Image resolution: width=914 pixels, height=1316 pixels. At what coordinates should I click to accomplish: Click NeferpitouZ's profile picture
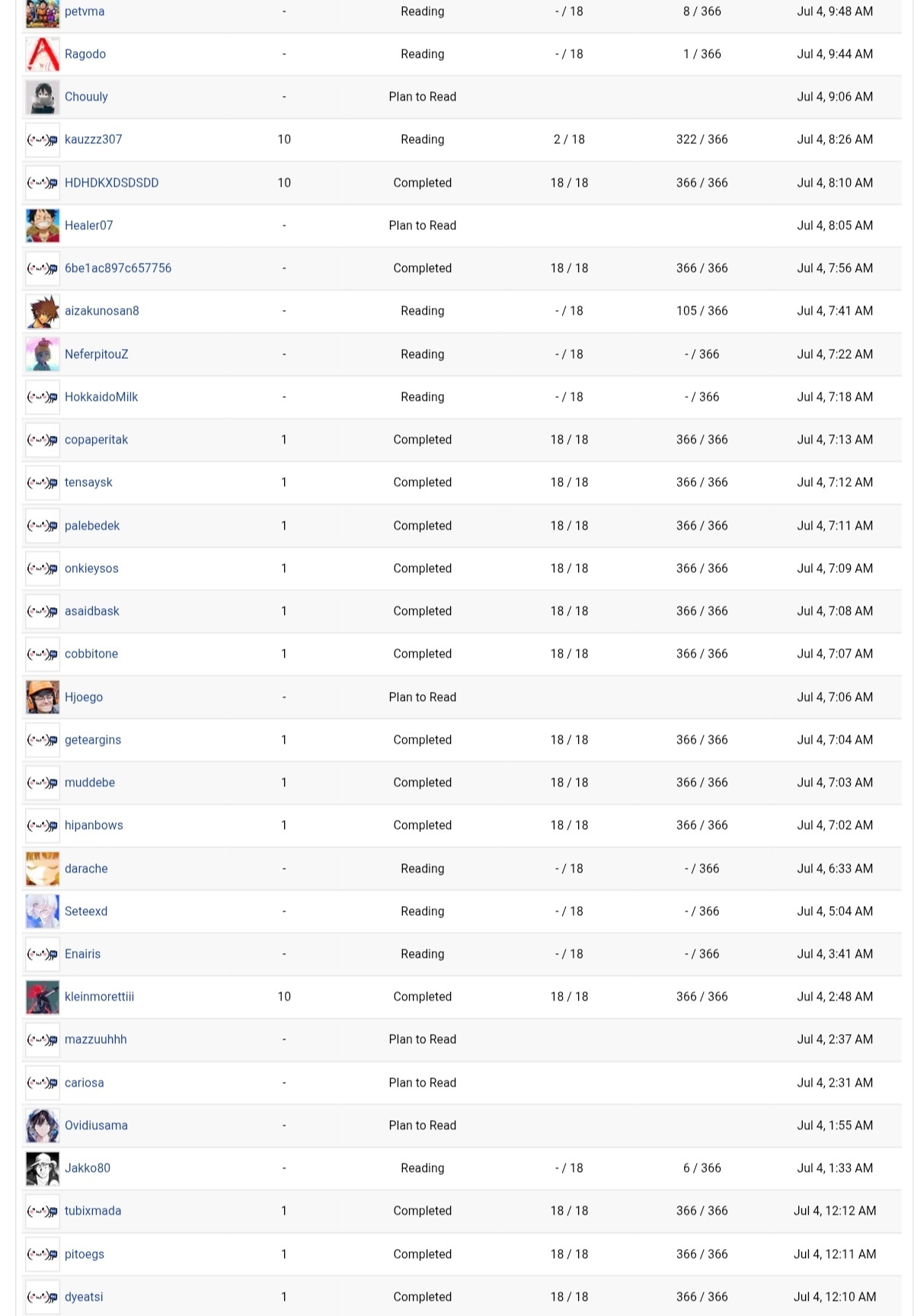pyautogui.click(x=43, y=354)
